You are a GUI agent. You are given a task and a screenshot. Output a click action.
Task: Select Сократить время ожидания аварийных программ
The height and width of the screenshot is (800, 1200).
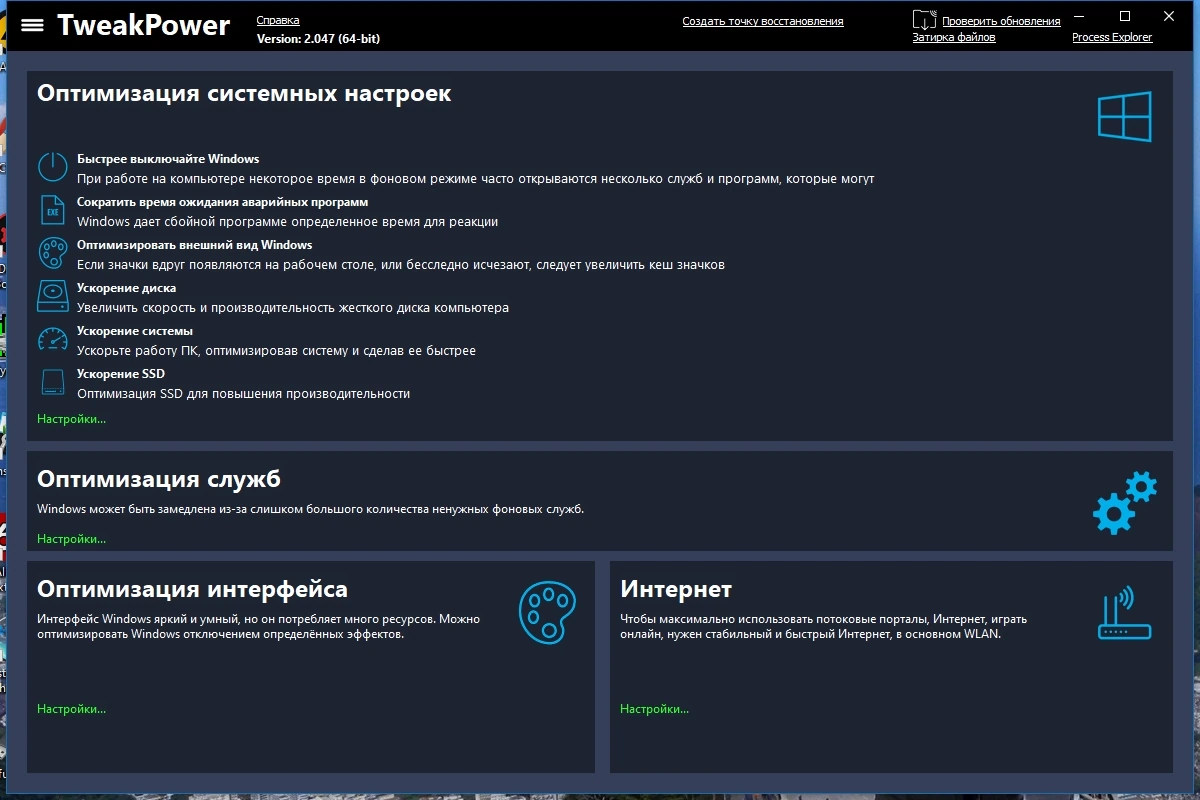223,202
